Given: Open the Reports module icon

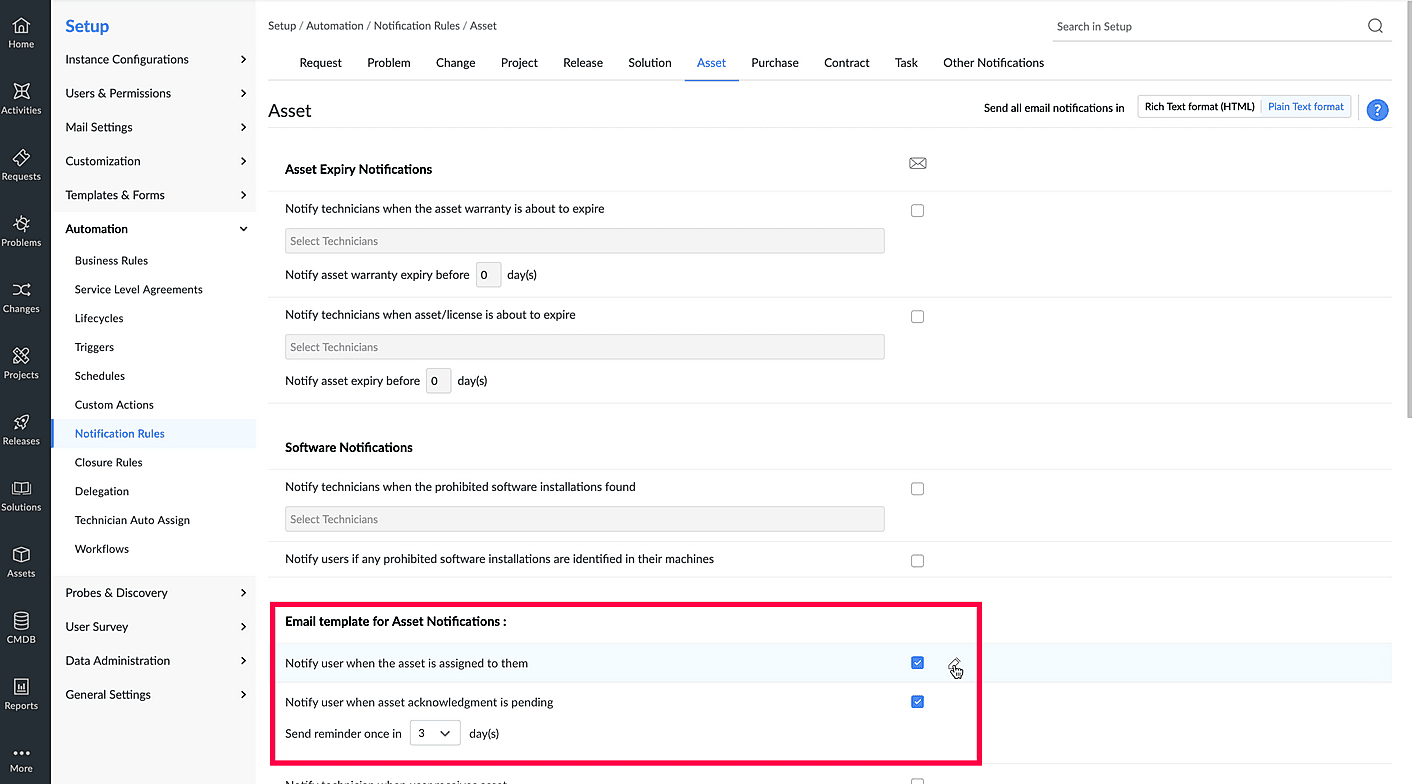Looking at the screenshot, I should point(21,688).
